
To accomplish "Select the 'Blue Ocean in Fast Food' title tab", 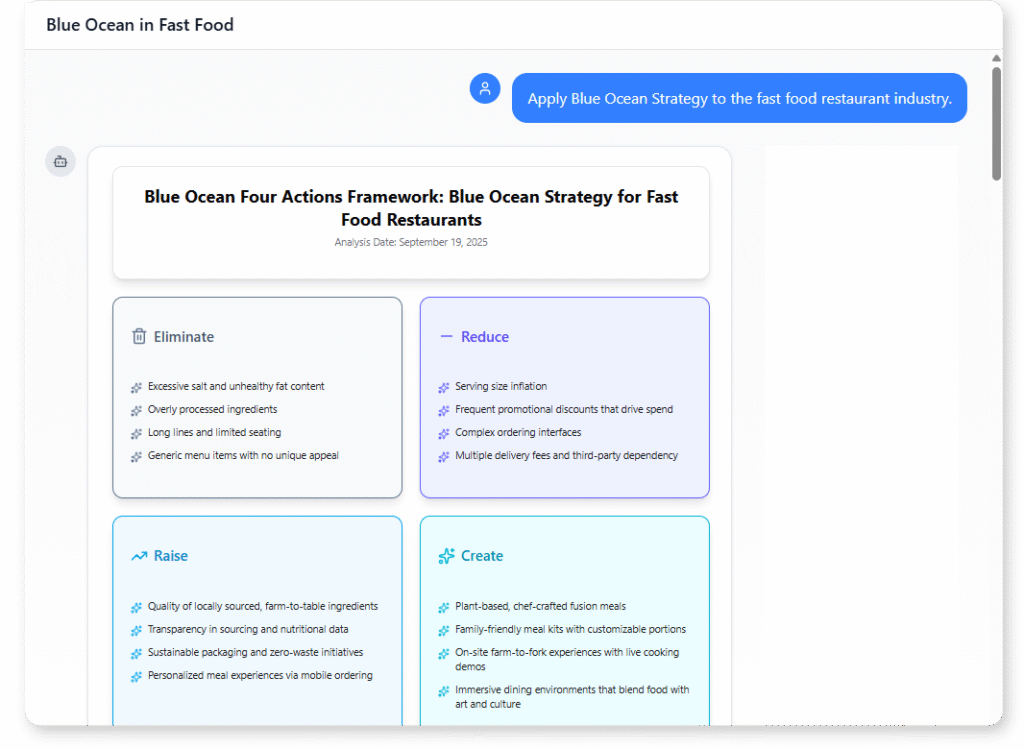I will (x=139, y=24).
